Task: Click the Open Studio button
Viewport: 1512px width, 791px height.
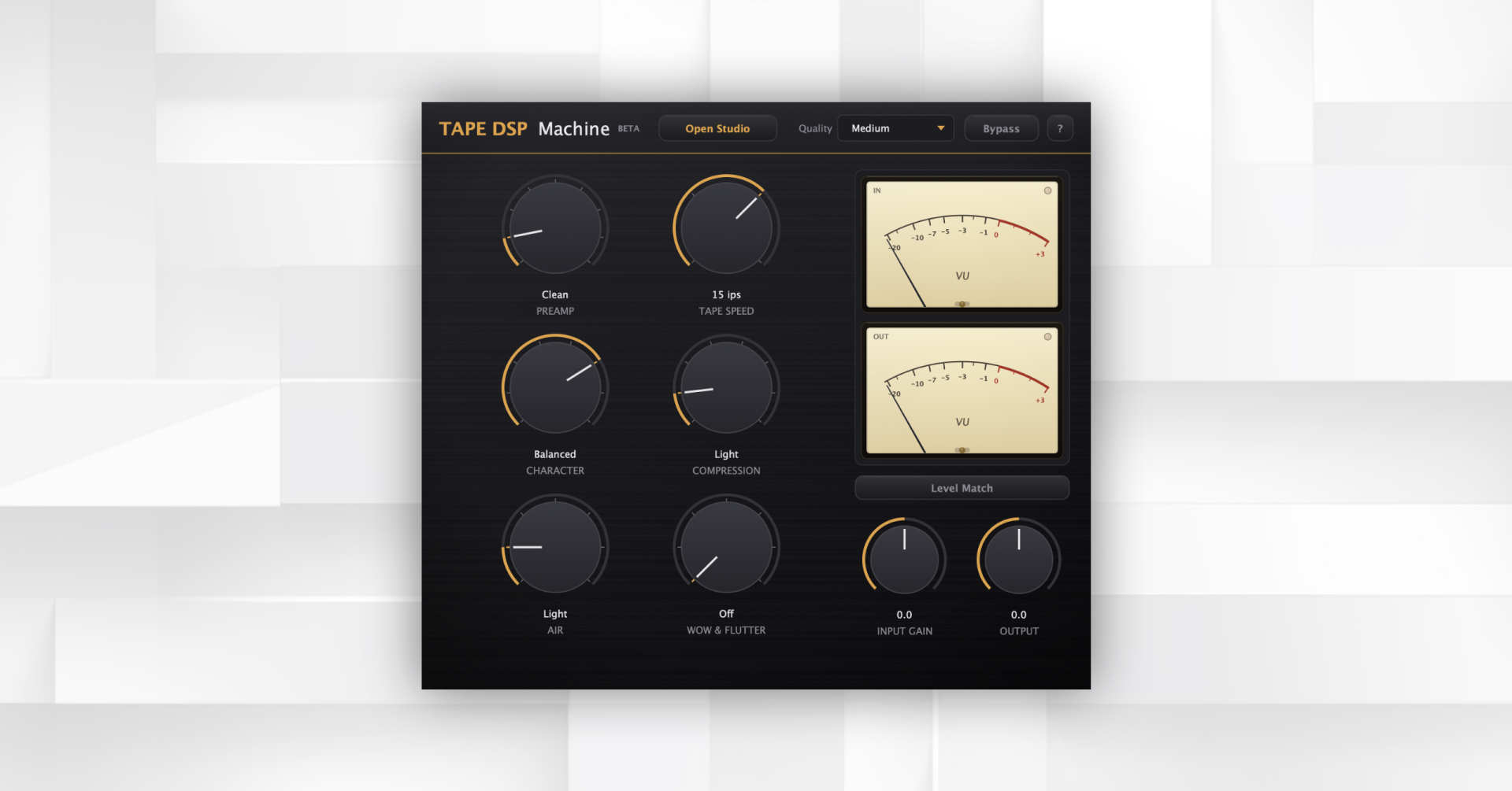Action: pos(717,128)
